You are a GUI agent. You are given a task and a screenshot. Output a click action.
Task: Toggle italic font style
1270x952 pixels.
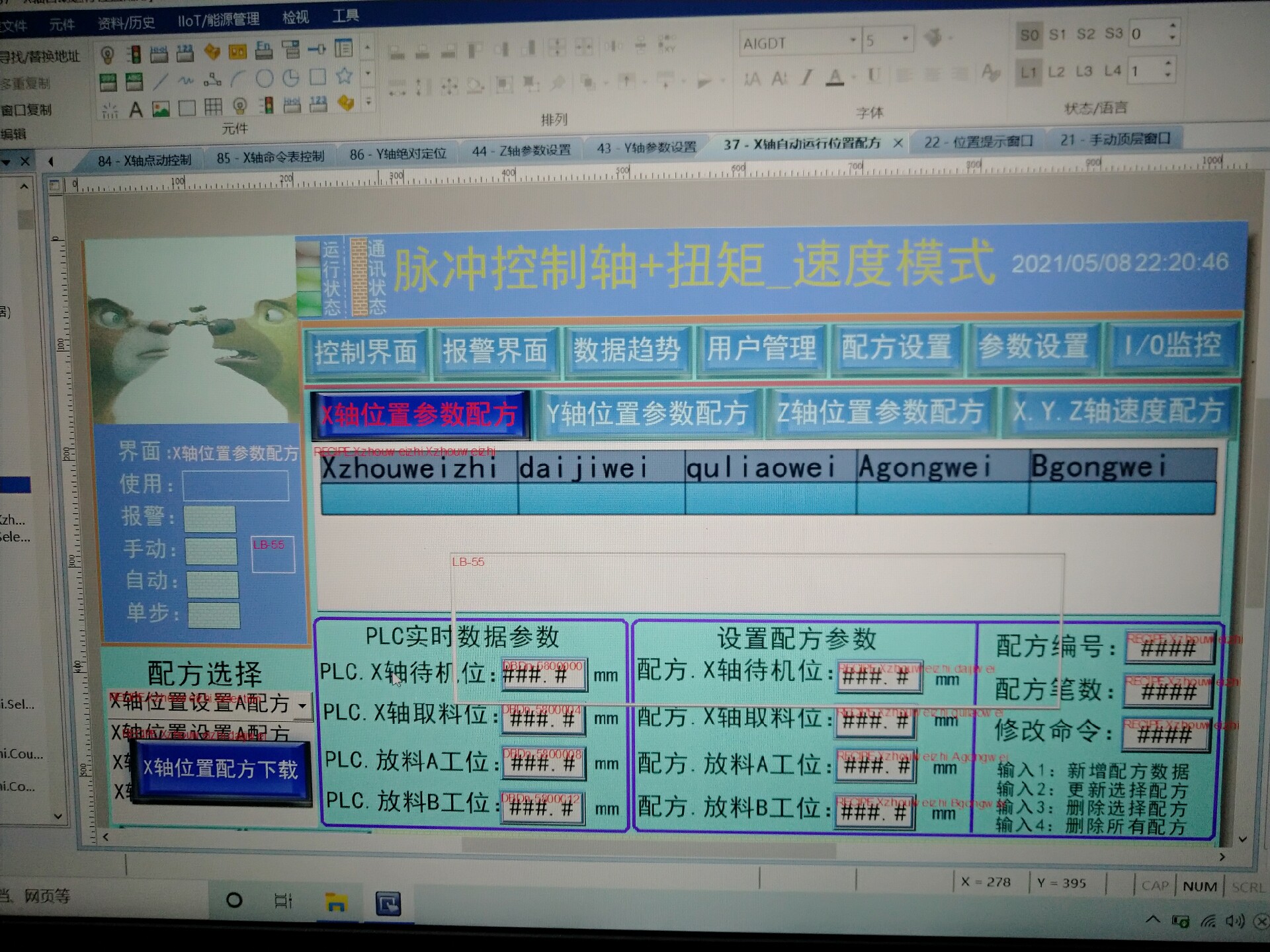tap(806, 78)
